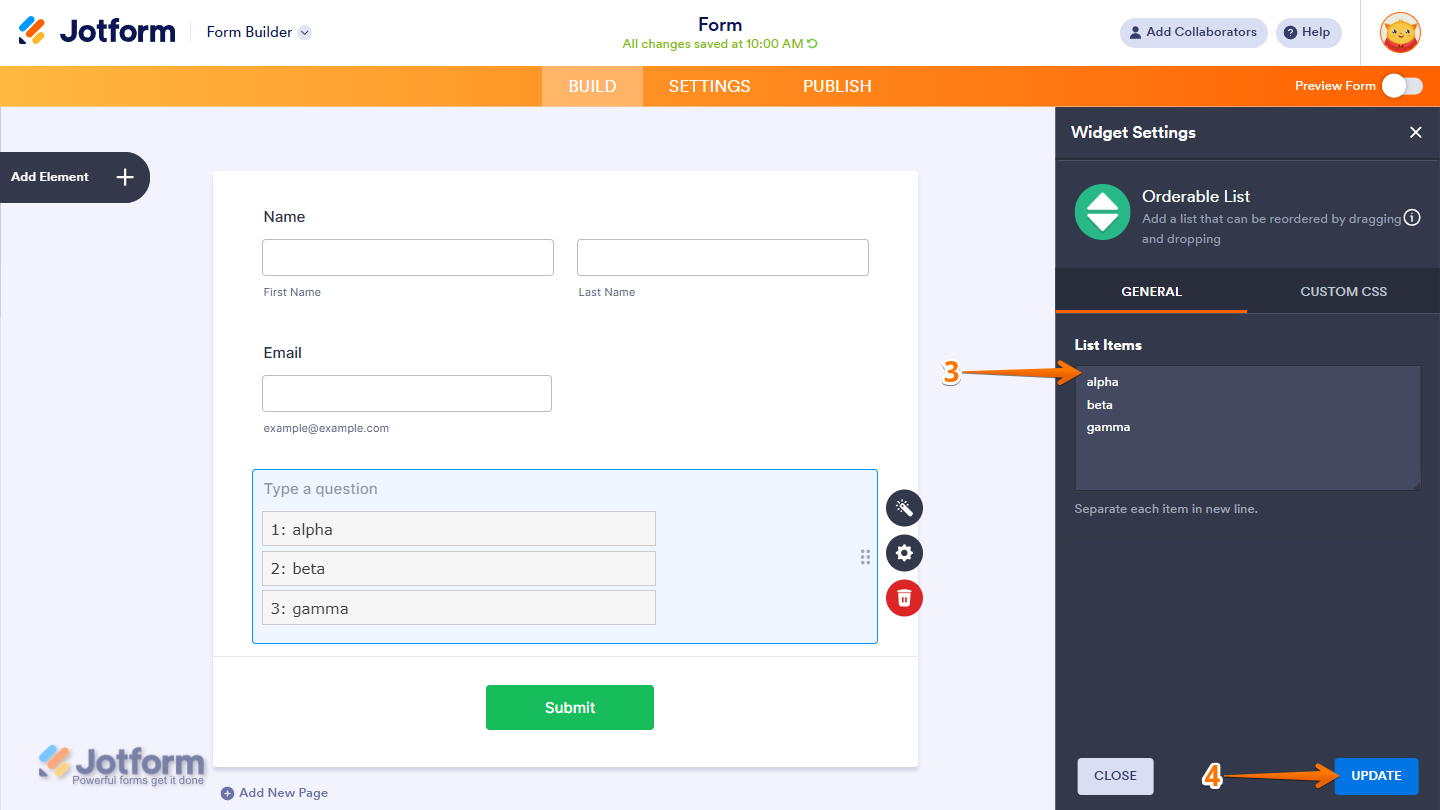Click the Orderable List widget icon
Screen dimensions: 1440x810
(1102, 212)
